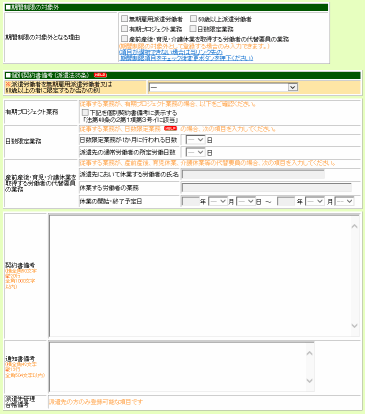365x414 pixels.
Task: Click the down arrow on 契約書備考 scrollbar
Action: click(x=354, y=326)
